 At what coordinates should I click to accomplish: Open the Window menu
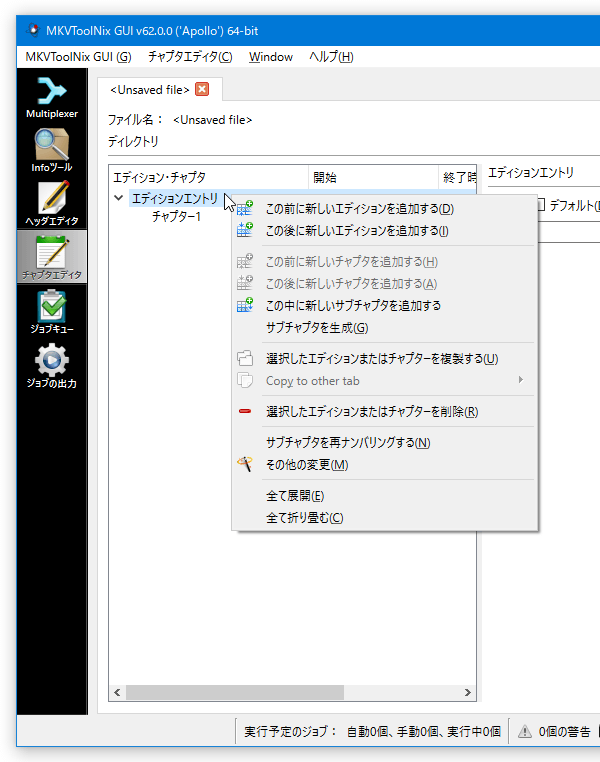(271, 57)
